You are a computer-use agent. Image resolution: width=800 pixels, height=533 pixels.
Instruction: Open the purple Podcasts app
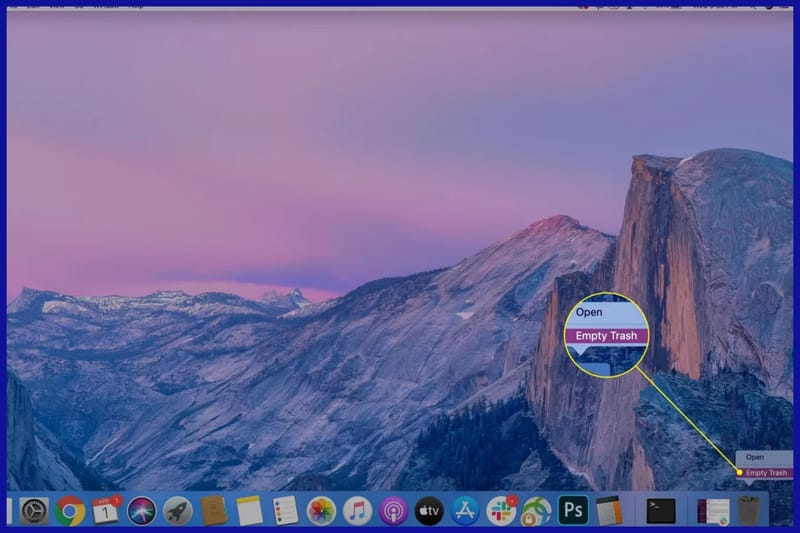[x=393, y=511]
